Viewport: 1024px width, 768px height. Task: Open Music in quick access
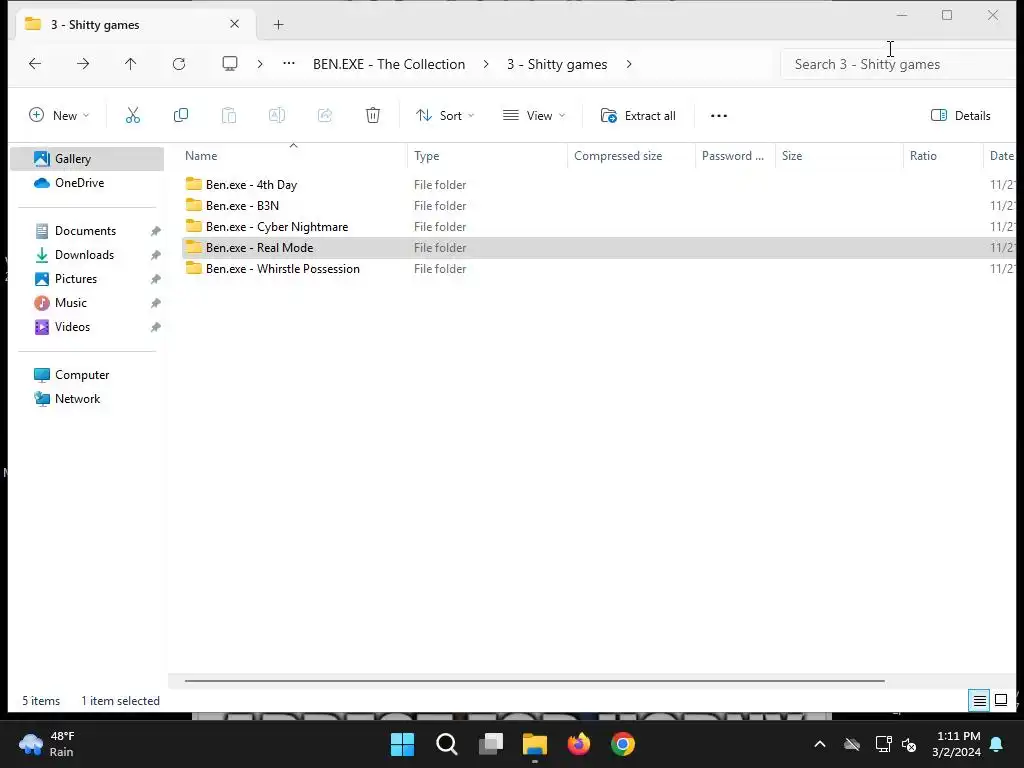[87, 303]
